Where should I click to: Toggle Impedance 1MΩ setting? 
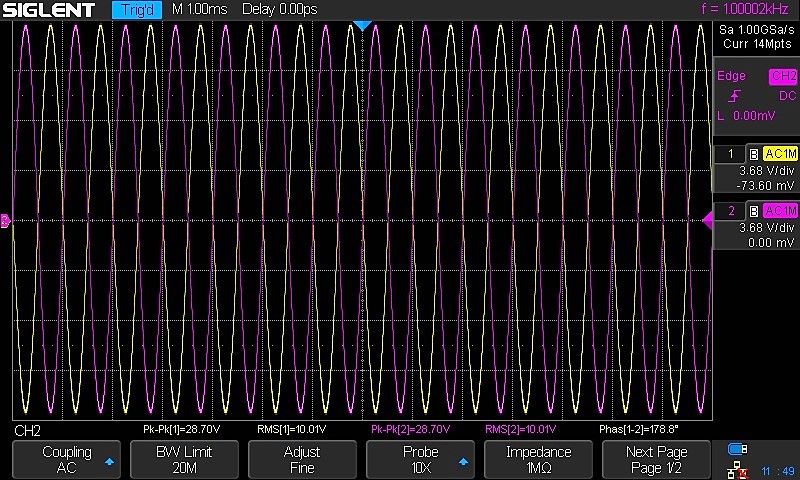pos(539,460)
